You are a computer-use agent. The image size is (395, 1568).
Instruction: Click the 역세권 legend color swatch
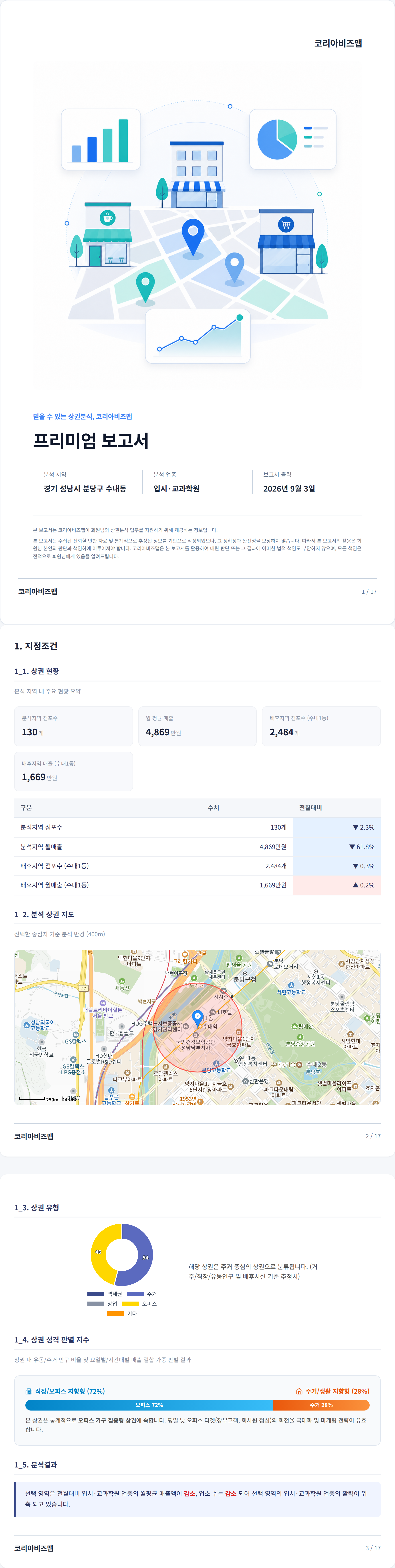point(96,1294)
